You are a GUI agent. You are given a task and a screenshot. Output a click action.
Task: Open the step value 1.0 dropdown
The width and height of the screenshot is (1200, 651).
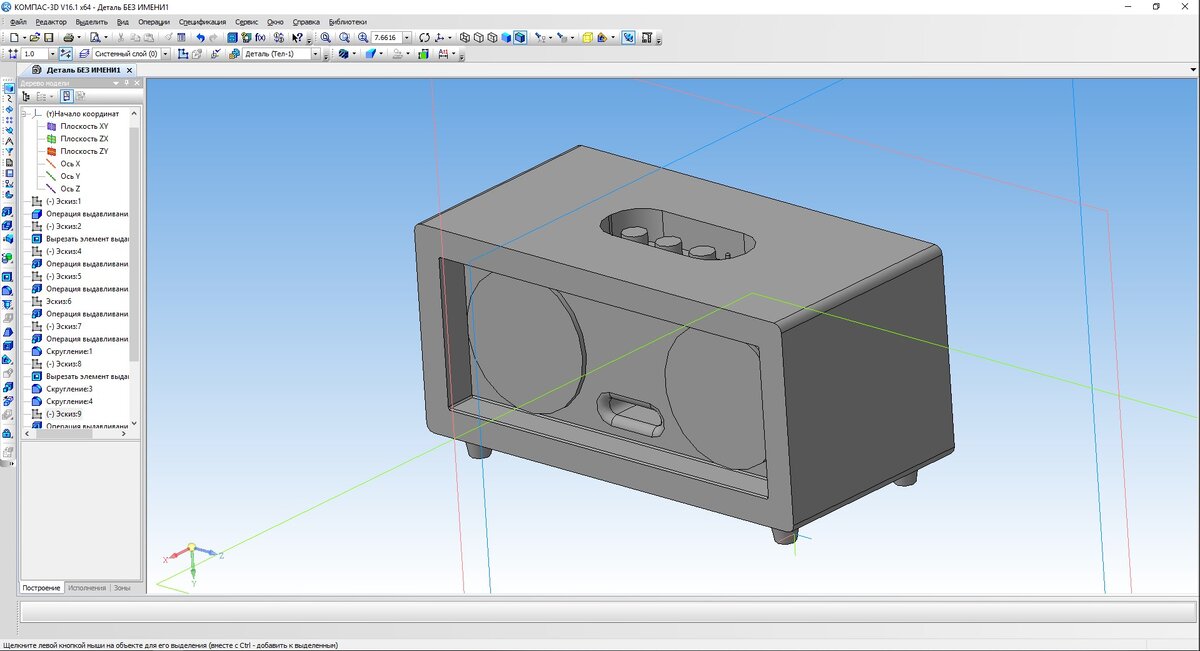click(53, 53)
